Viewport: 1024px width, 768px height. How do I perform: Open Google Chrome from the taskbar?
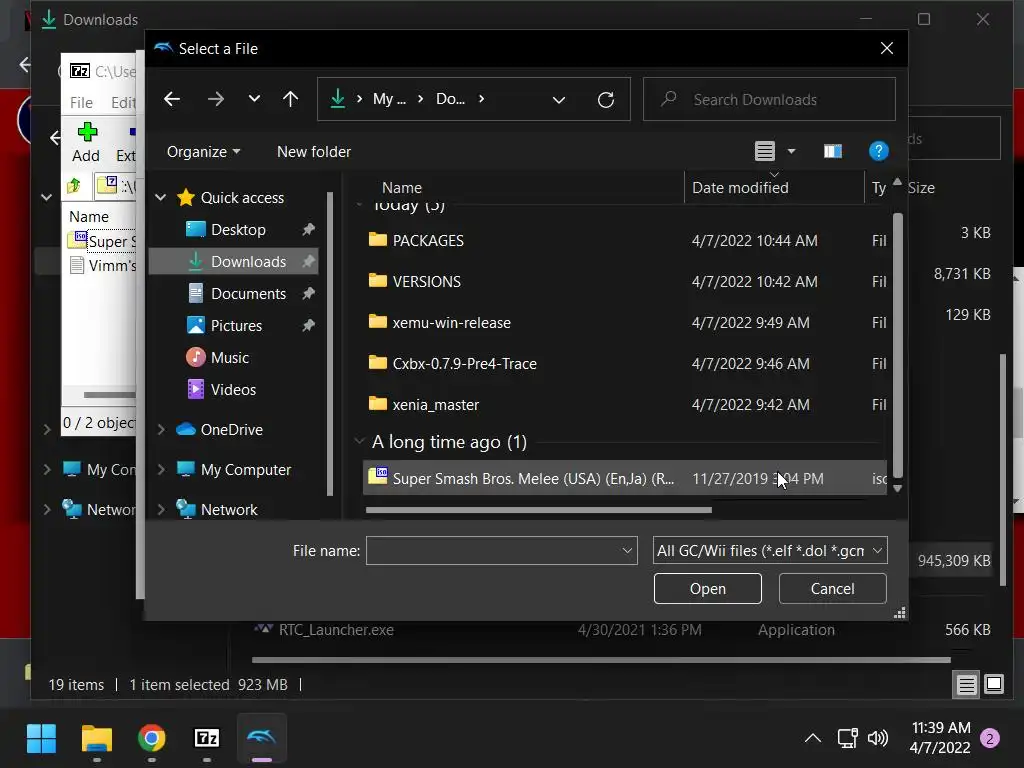tap(152, 739)
